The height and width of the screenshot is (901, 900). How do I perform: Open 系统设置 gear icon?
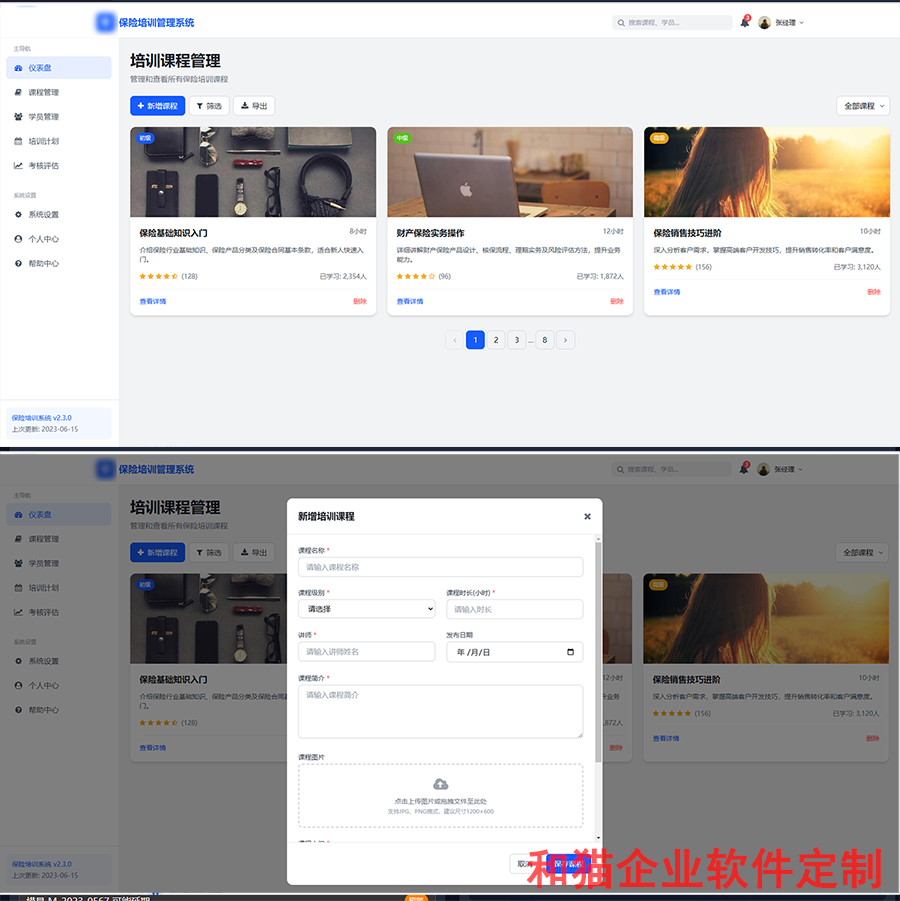click(x=18, y=215)
